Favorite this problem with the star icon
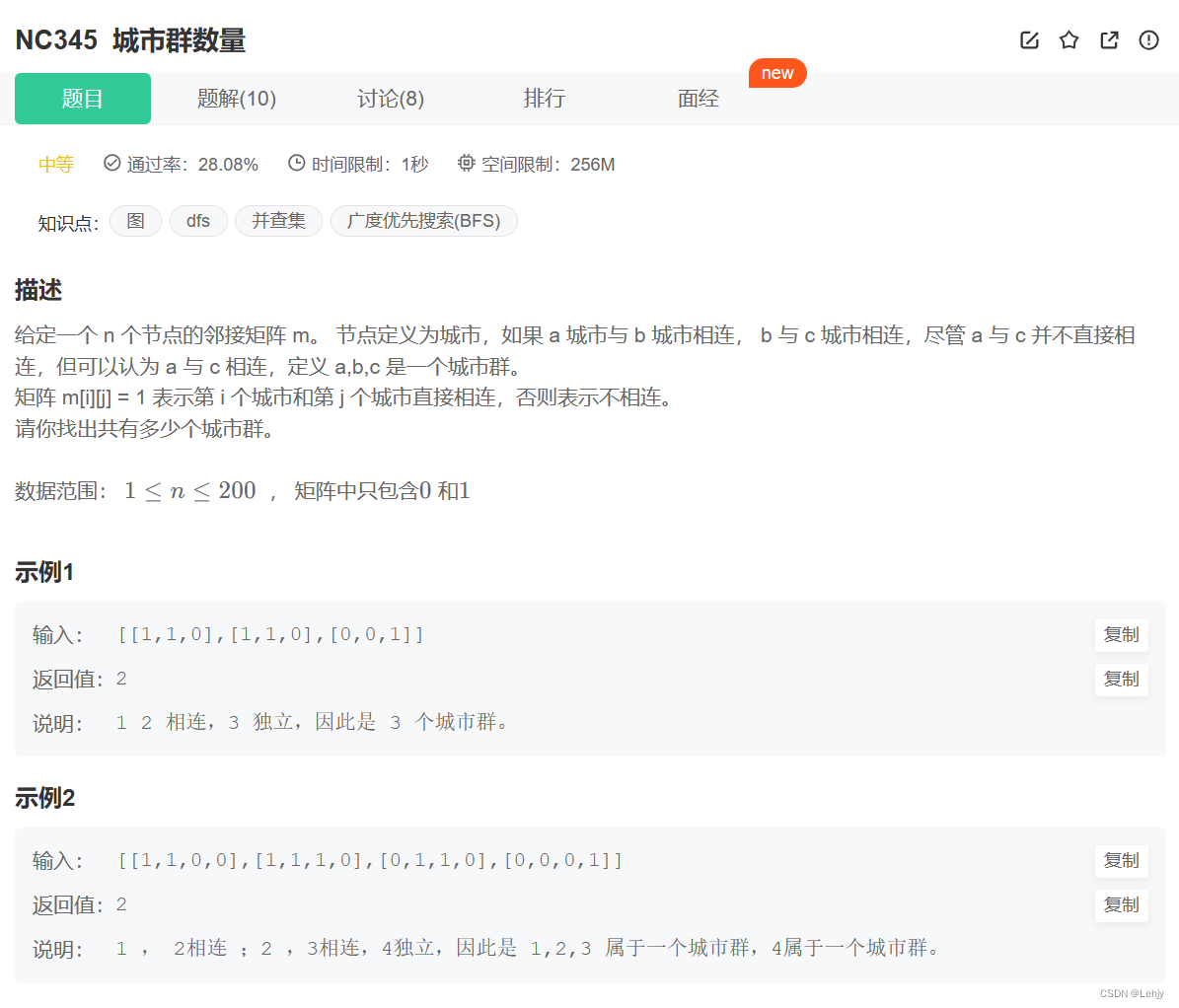1179x1008 pixels. (x=1069, y=39)
